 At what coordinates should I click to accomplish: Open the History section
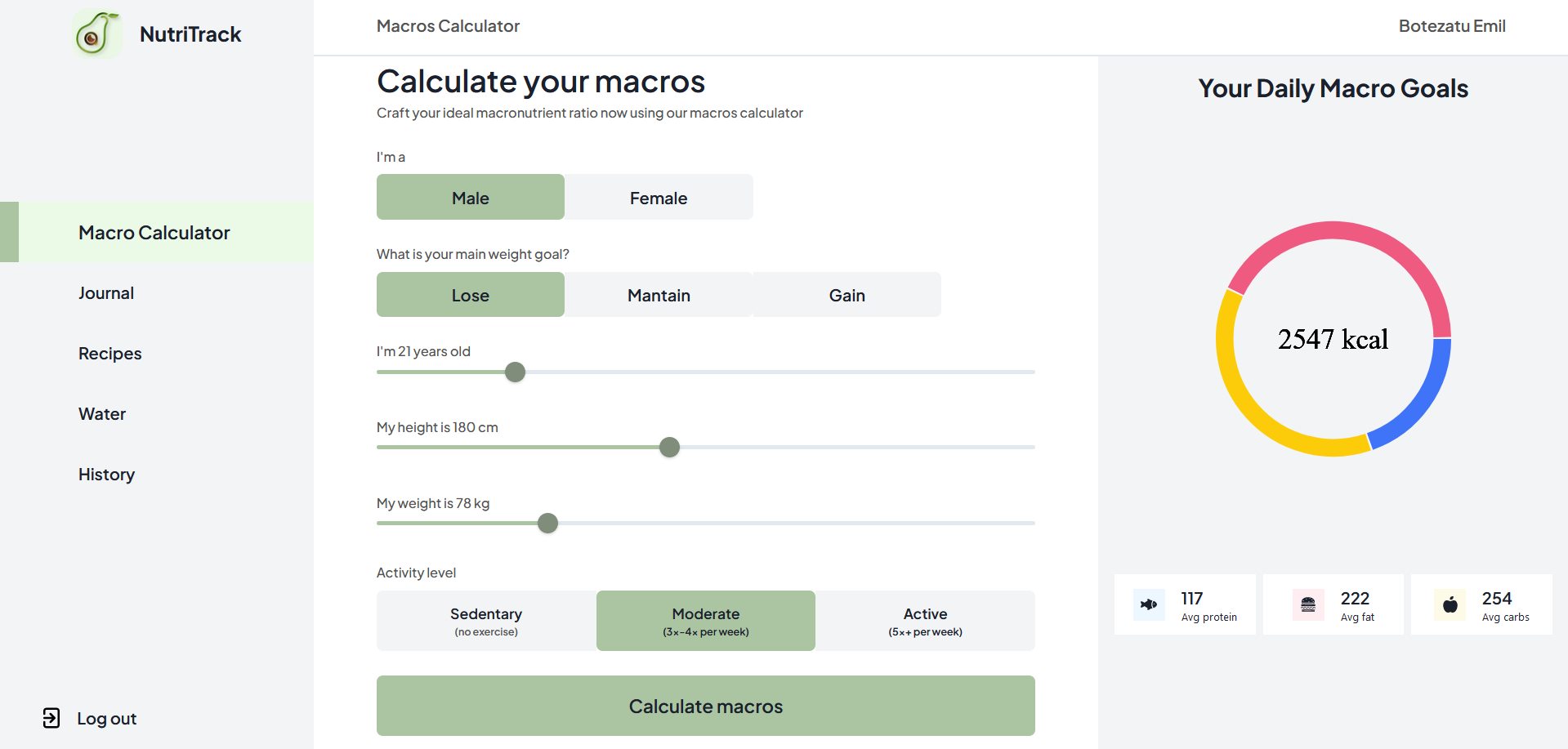coord(106,474)
